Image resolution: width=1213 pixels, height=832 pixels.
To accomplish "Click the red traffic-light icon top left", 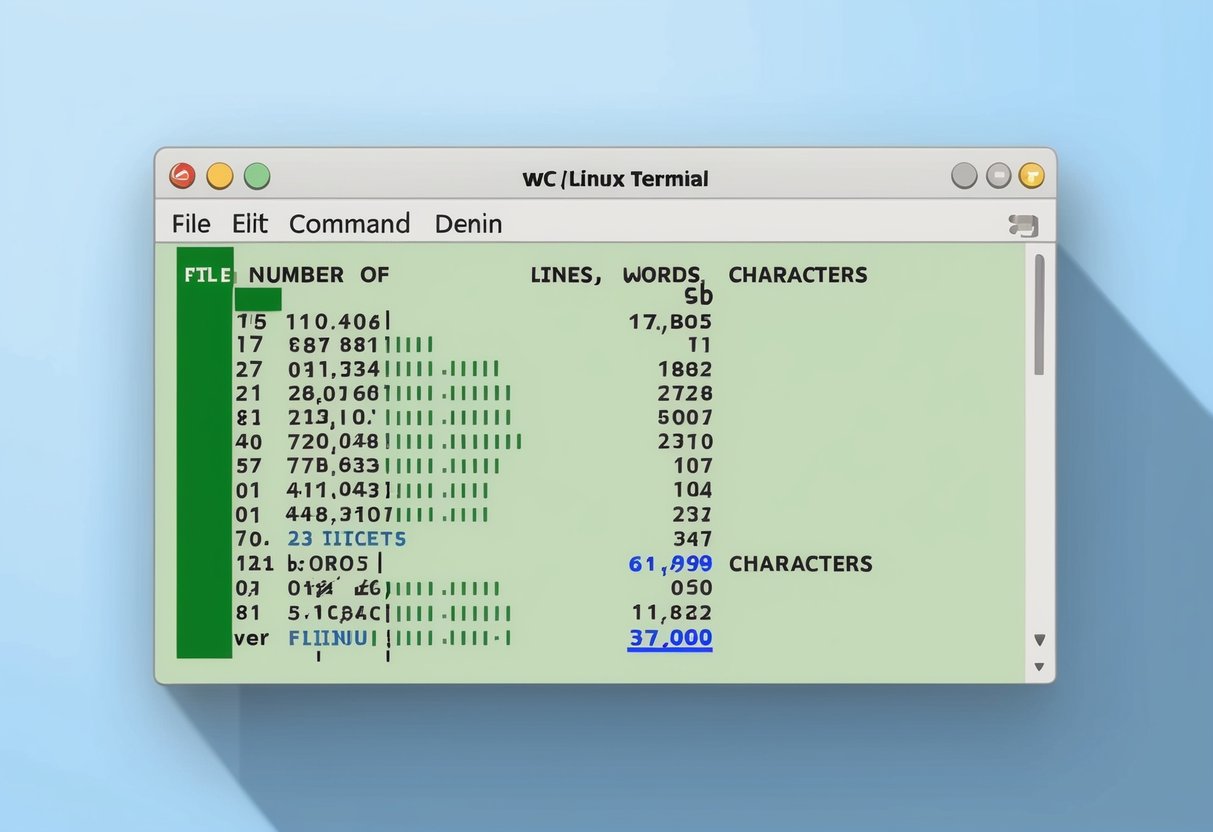I will [x=181, y=175].
